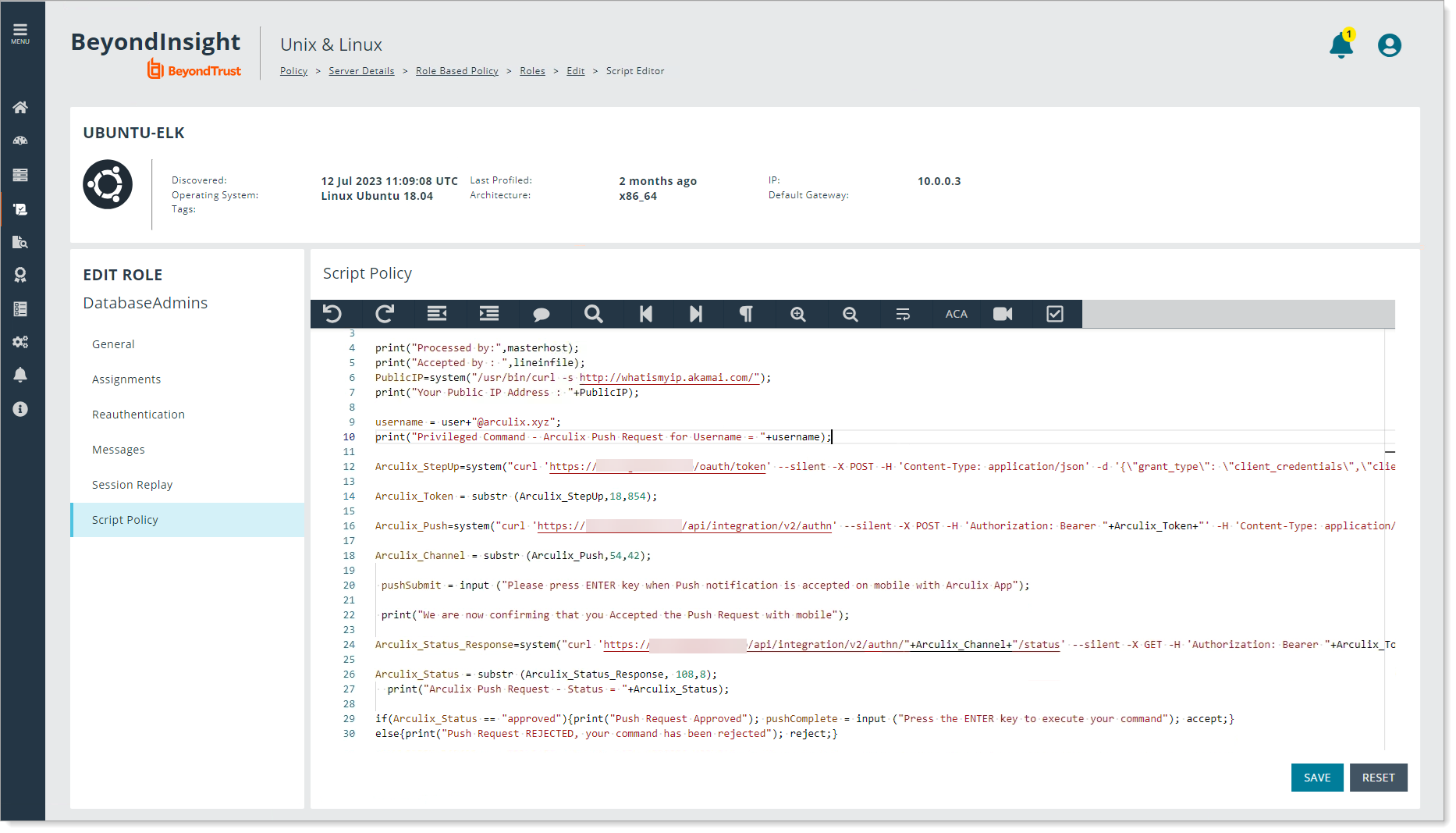
Task: Click the Script Editor breadcrumb text
Action: 635,71
